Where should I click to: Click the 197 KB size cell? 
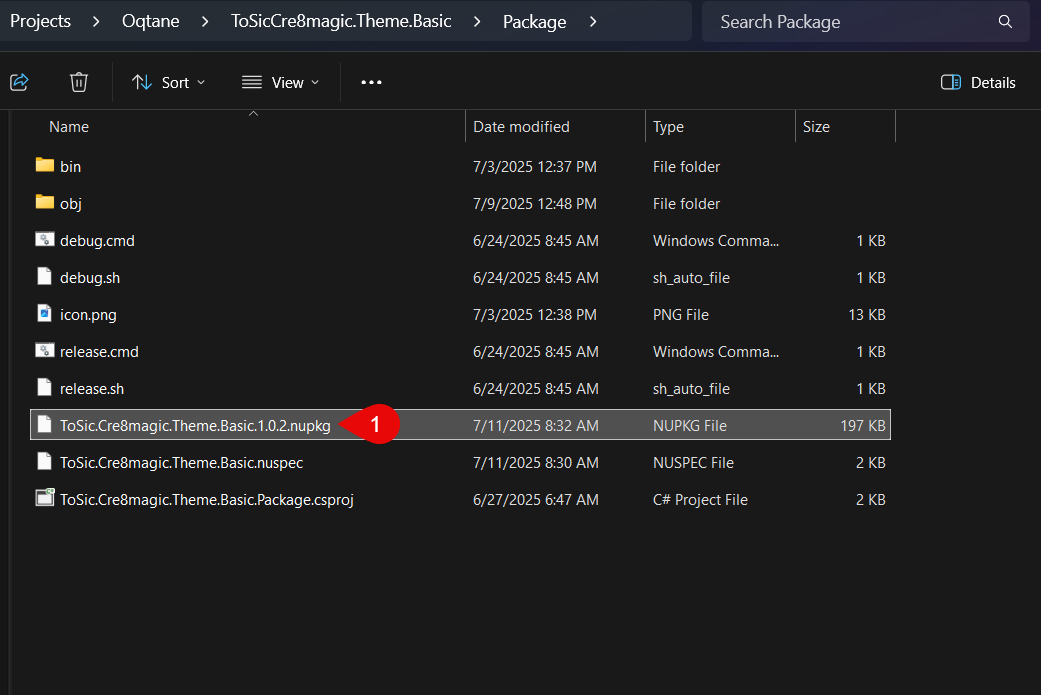862,425
